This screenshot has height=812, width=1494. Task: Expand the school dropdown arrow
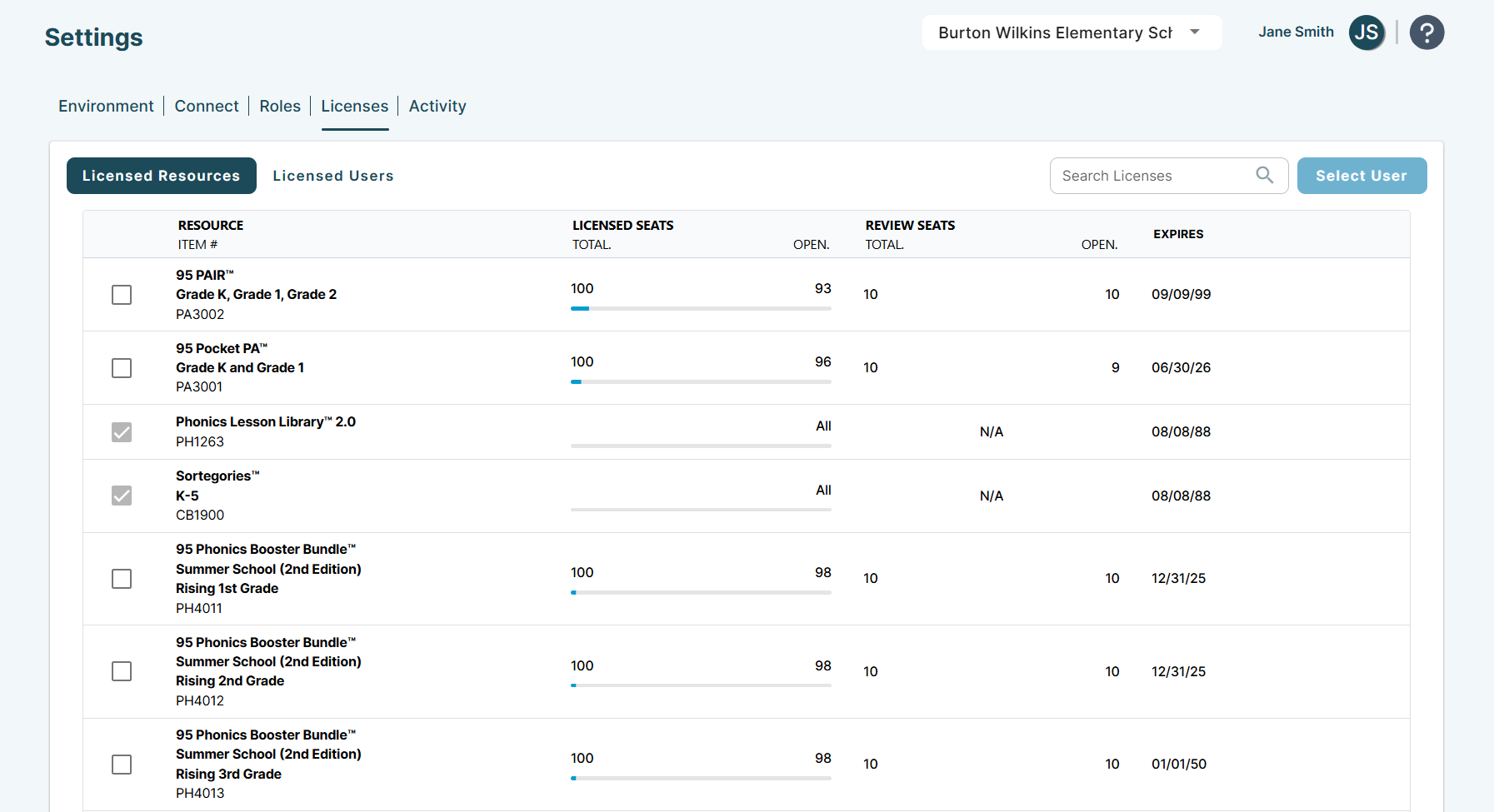click(1195, 32)
